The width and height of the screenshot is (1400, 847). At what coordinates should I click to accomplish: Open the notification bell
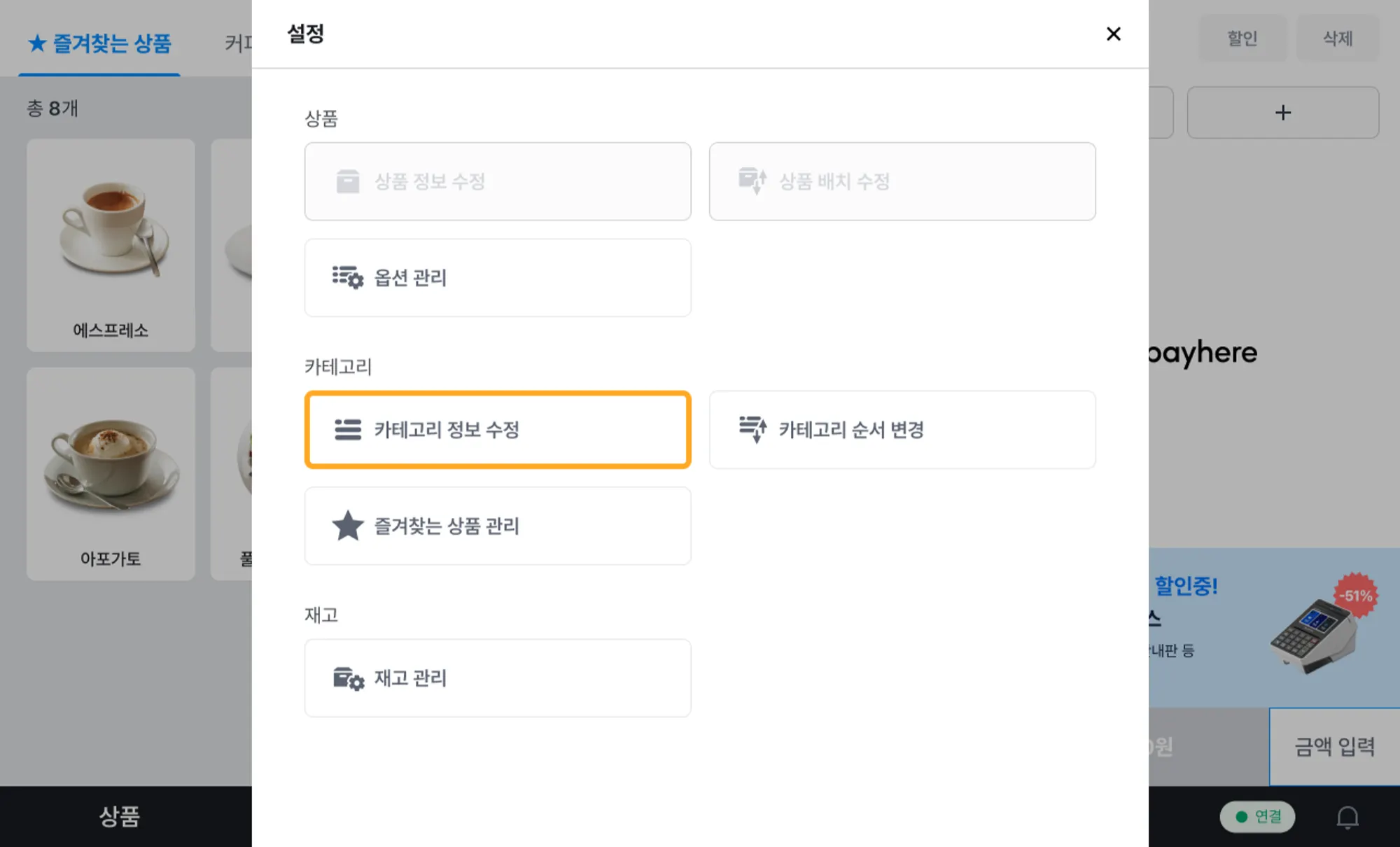[1347, 817]
